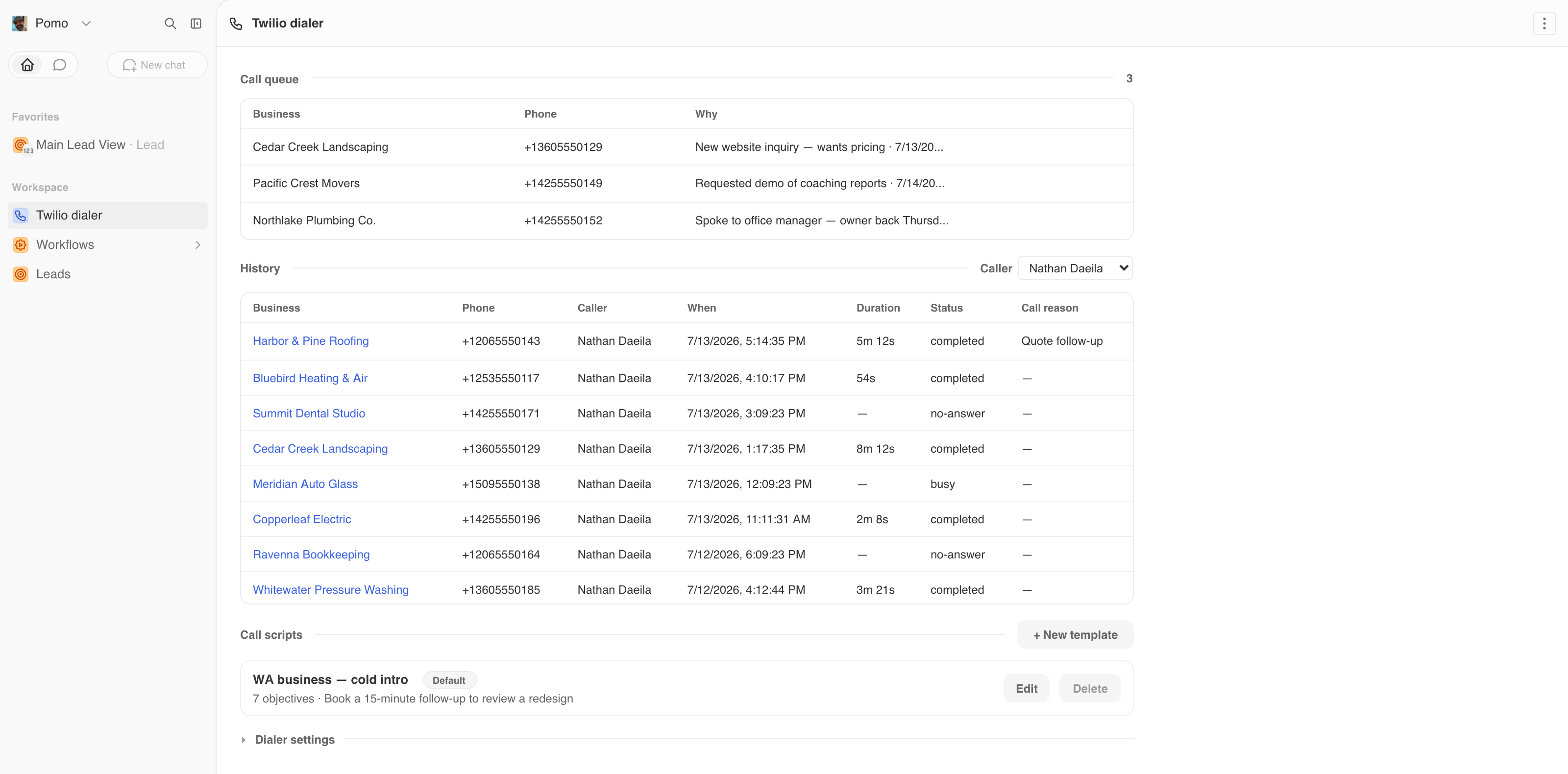Image resolution: width=1568 pixels, height=774 pixels.
Task: Click '7/13/2026, 4:10:17 PM' timestamp
Action: tap(746, 378)
